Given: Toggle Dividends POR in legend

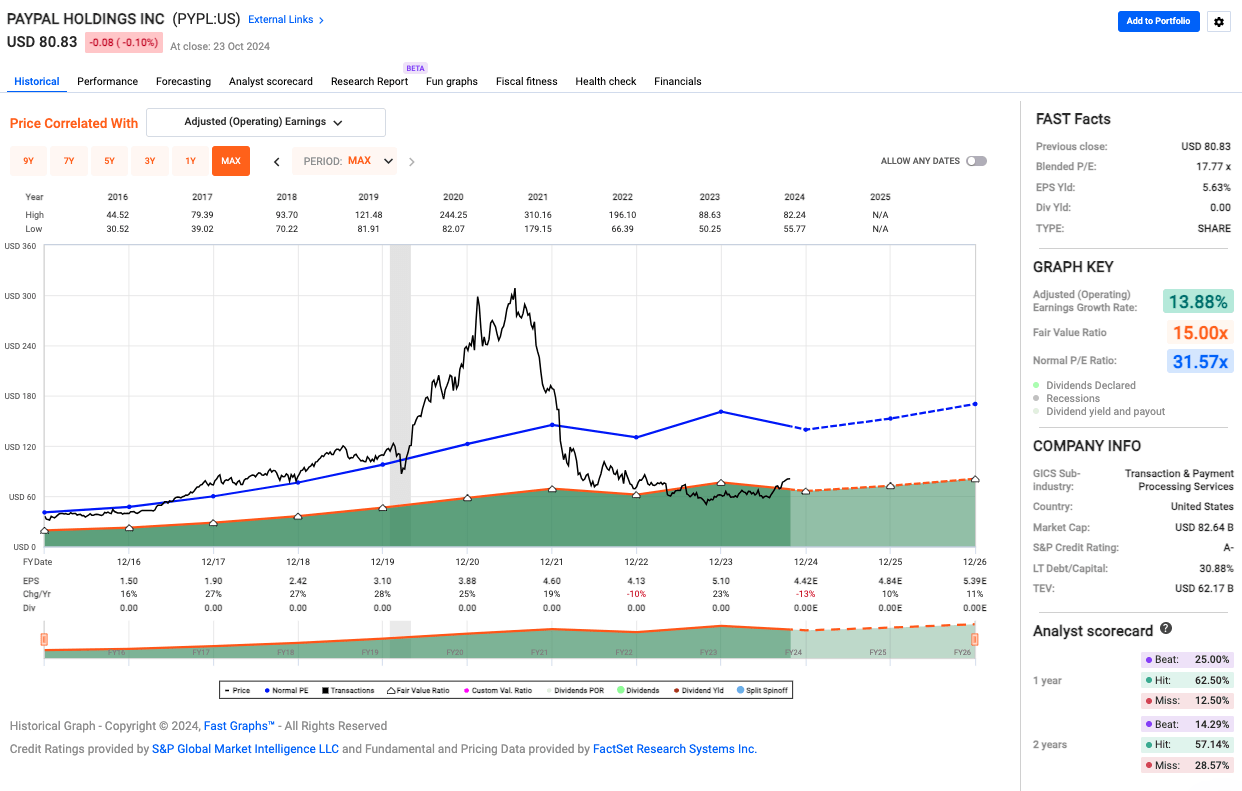Looking at the screenshot, I should pos(576,690).
